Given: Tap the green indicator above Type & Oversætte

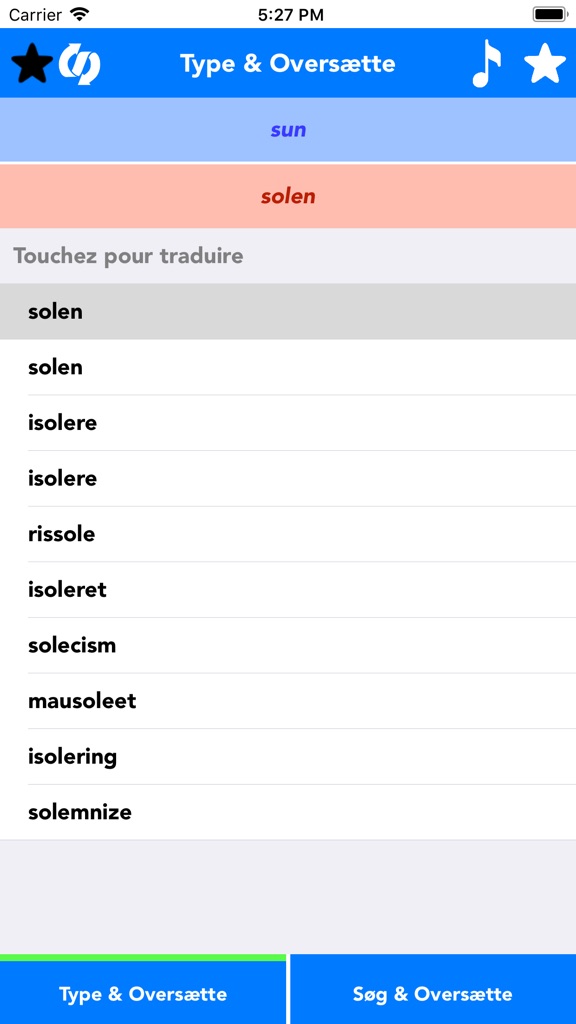Looking at the screenshot, I should (144, 956).
